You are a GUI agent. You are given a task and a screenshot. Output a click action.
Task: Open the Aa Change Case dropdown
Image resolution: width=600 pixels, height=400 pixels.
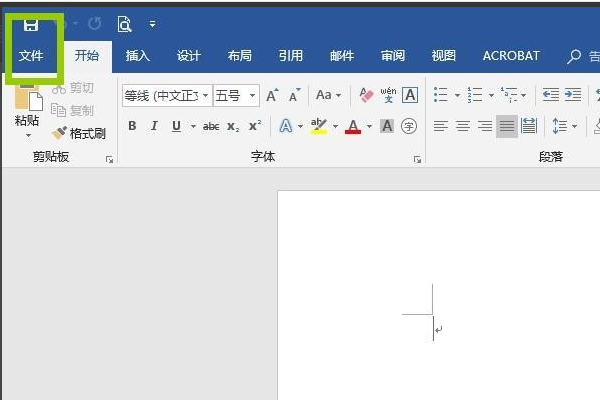(328, 95)
